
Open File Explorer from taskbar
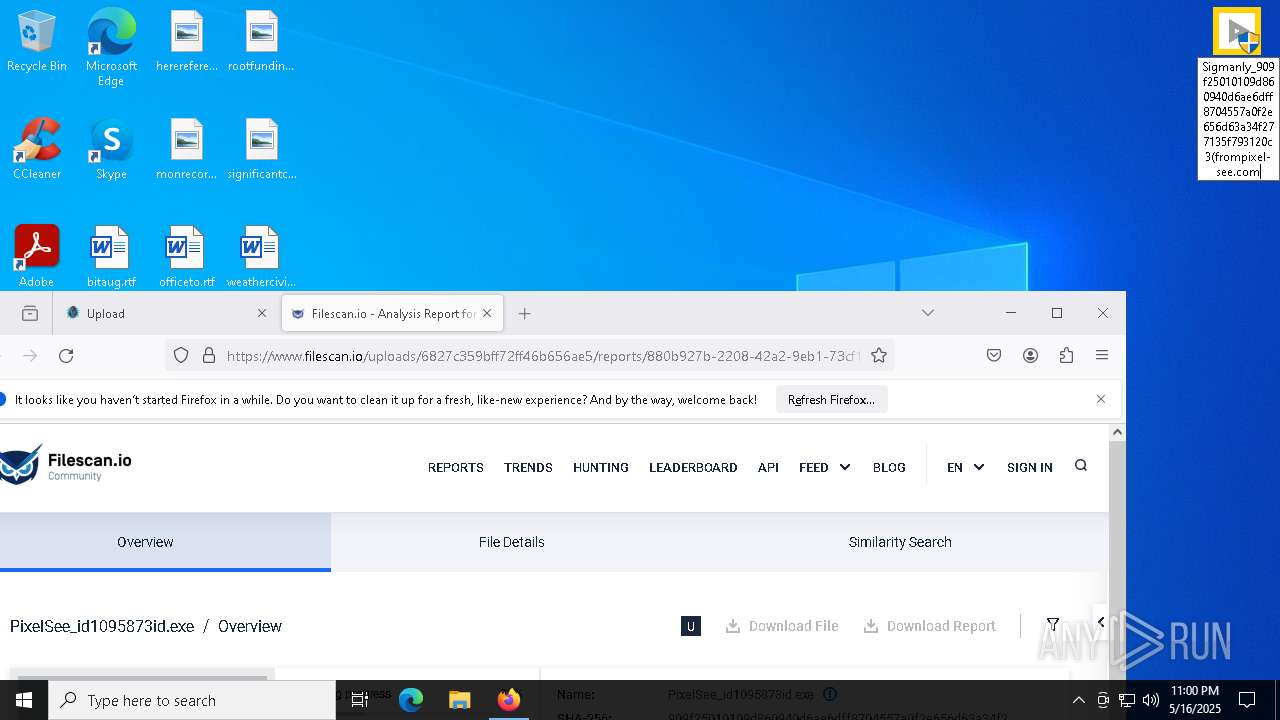pos(459,700)
